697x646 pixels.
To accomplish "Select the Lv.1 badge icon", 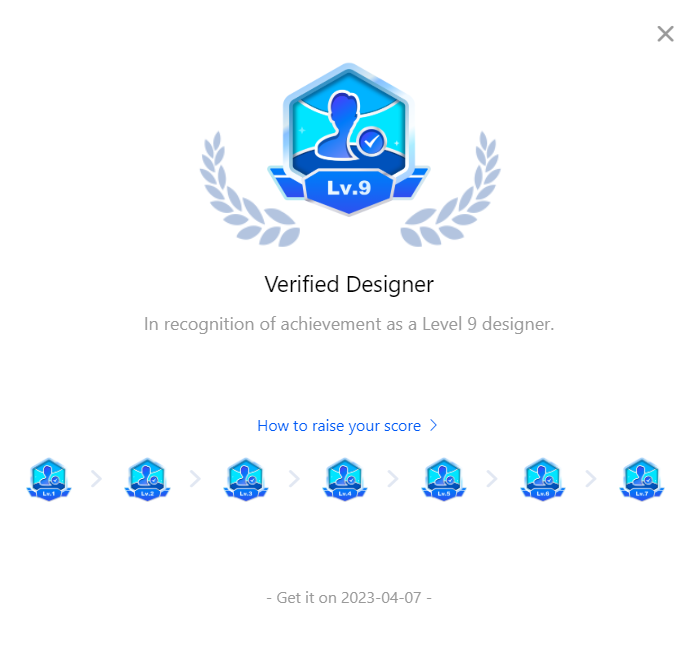I will click(49, 479).
